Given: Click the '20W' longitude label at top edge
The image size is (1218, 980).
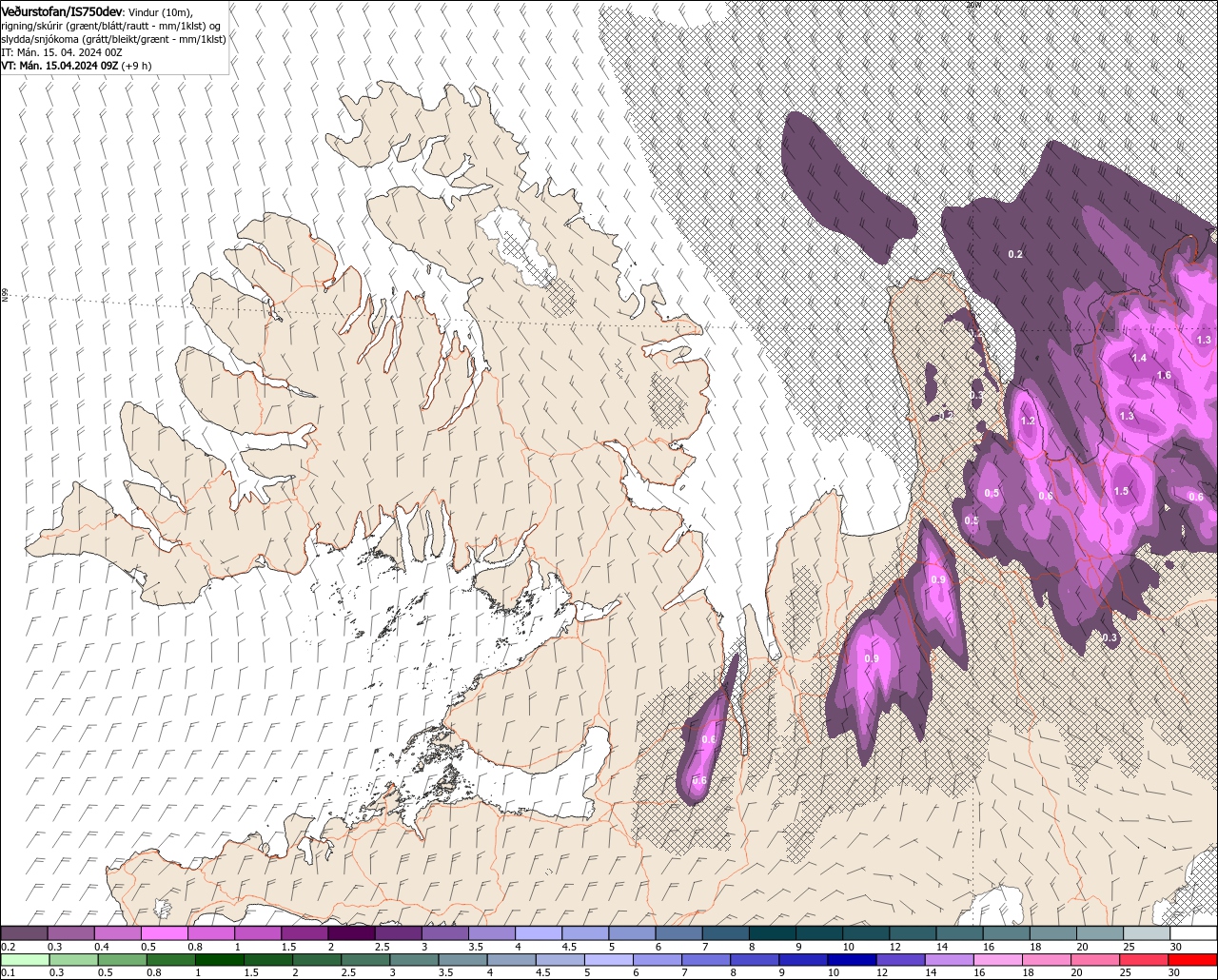Looking at the screenshot, I should coord(972,5).
